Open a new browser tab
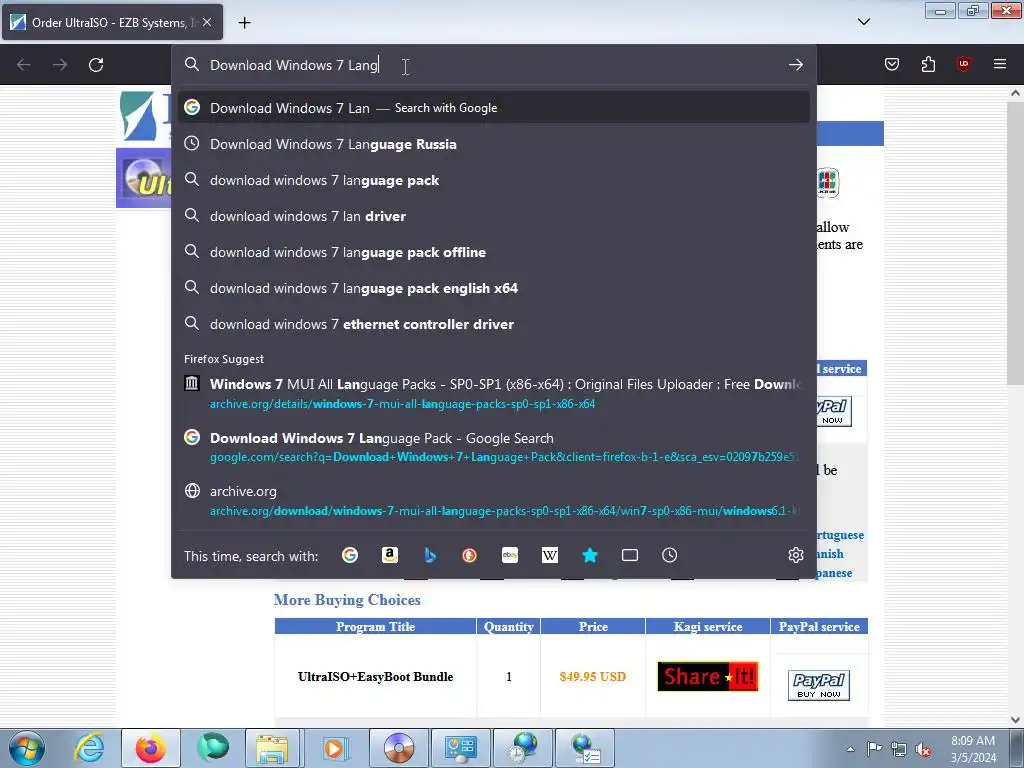 tap(244, 23)
